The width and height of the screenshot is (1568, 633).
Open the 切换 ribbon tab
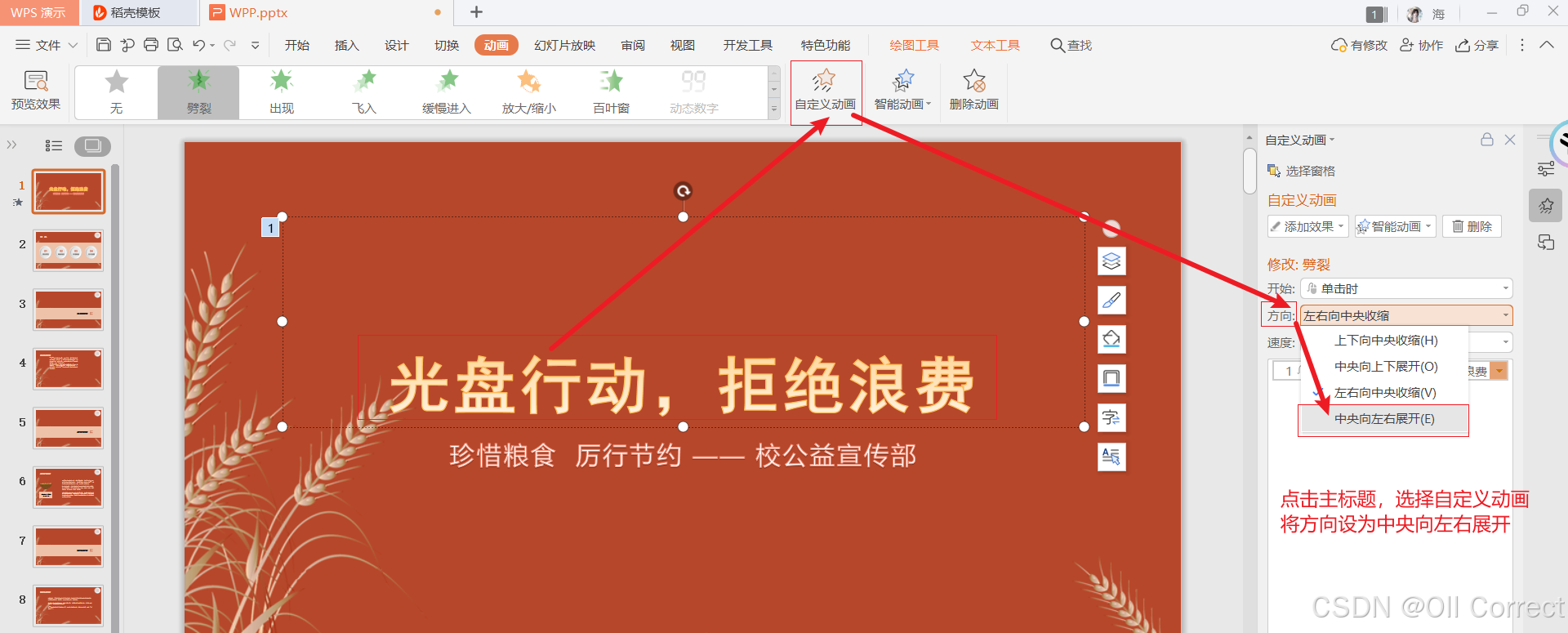coord(447,45)
